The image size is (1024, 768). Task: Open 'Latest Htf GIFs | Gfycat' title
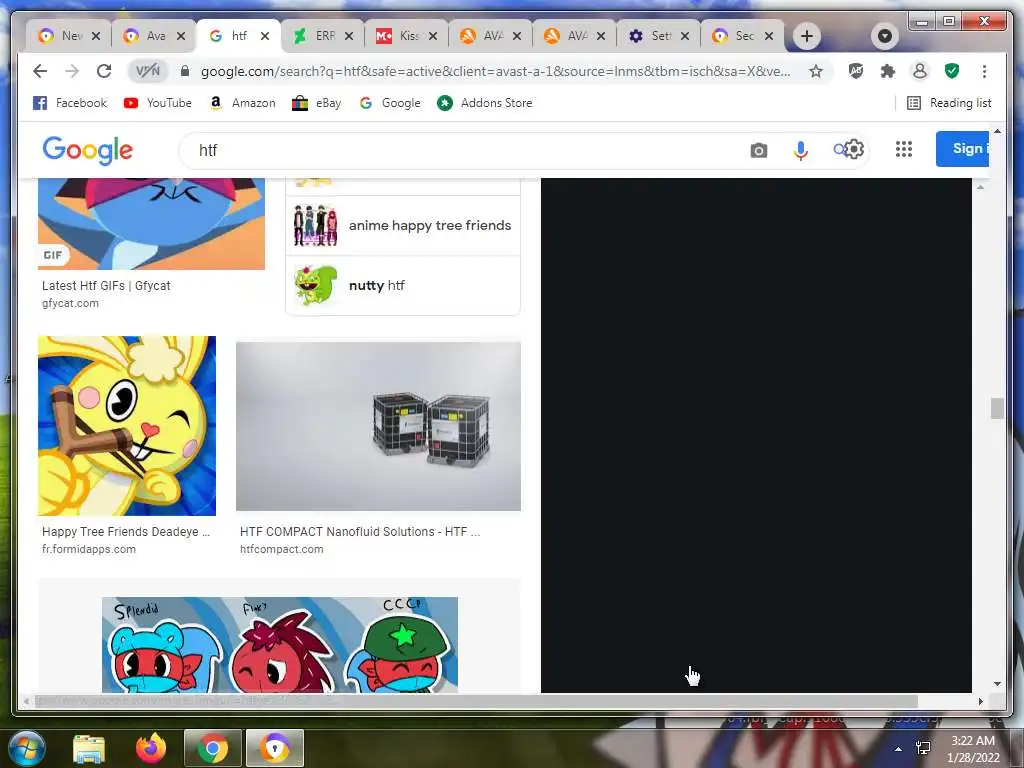coord(106,285)
